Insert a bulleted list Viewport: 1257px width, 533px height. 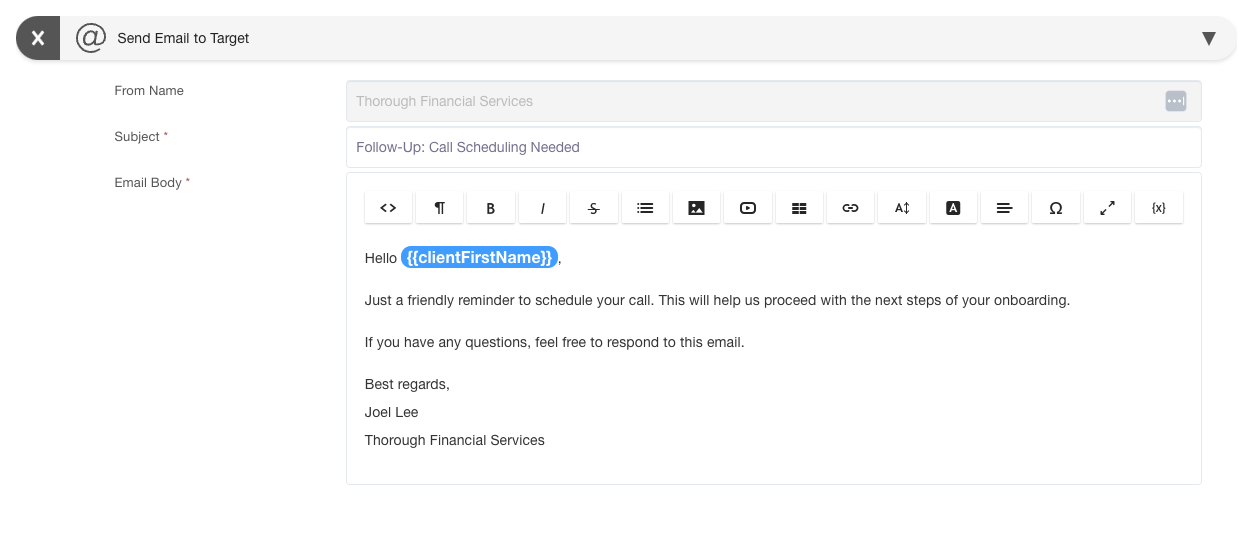tap(645, 208)
